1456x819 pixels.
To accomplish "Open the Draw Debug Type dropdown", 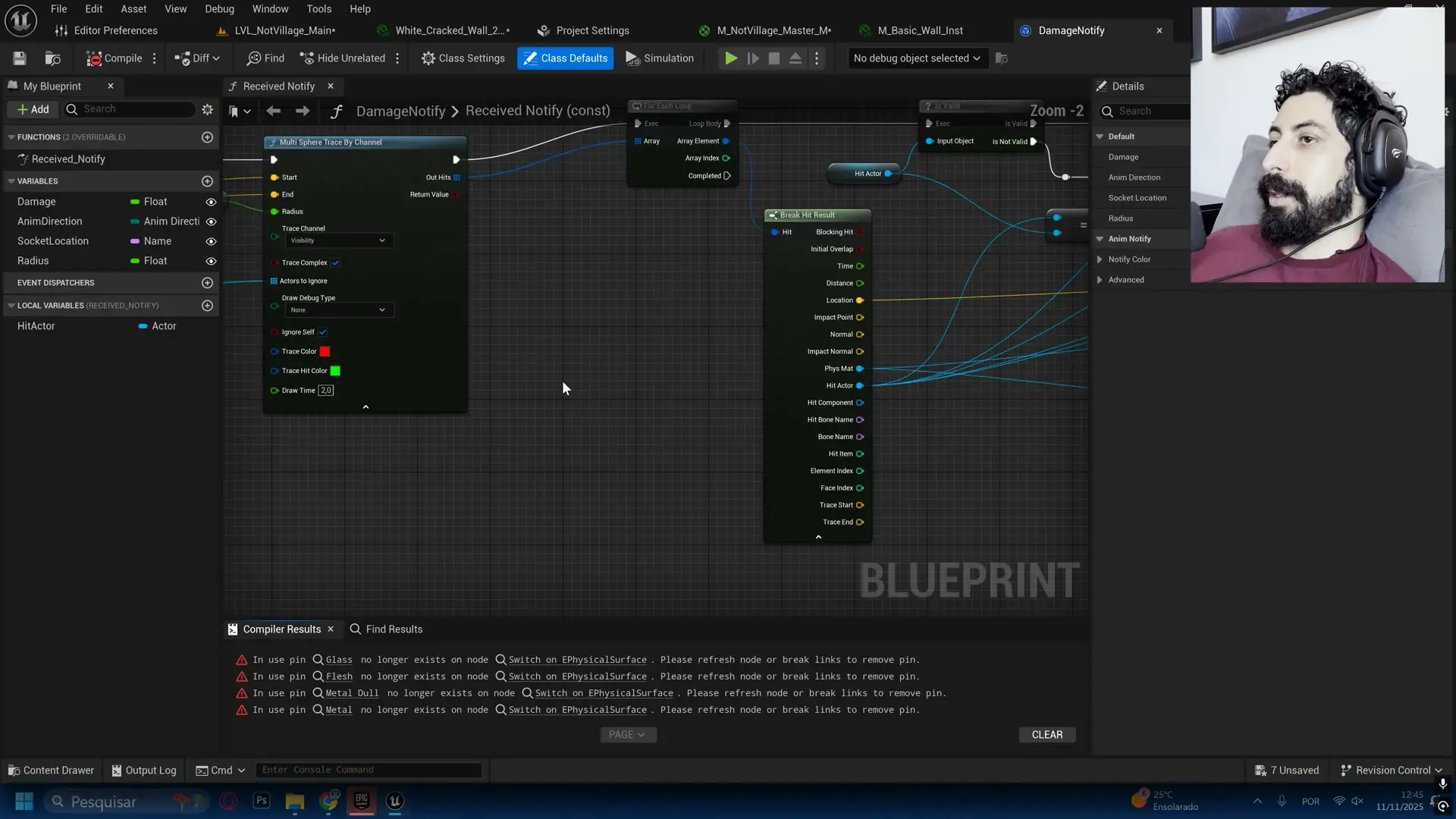I will click(338, 309).
